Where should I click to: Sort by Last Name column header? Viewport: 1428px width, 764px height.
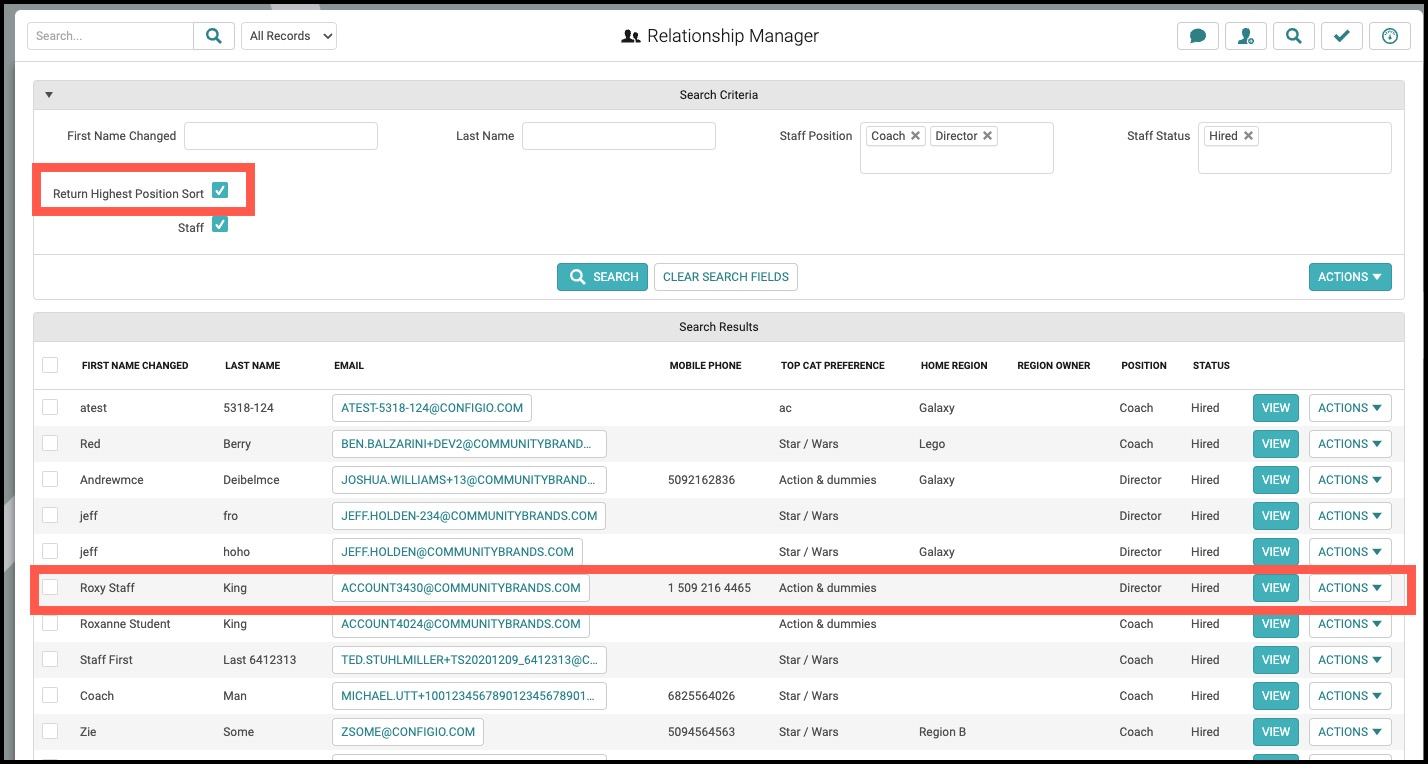point(253,366)
